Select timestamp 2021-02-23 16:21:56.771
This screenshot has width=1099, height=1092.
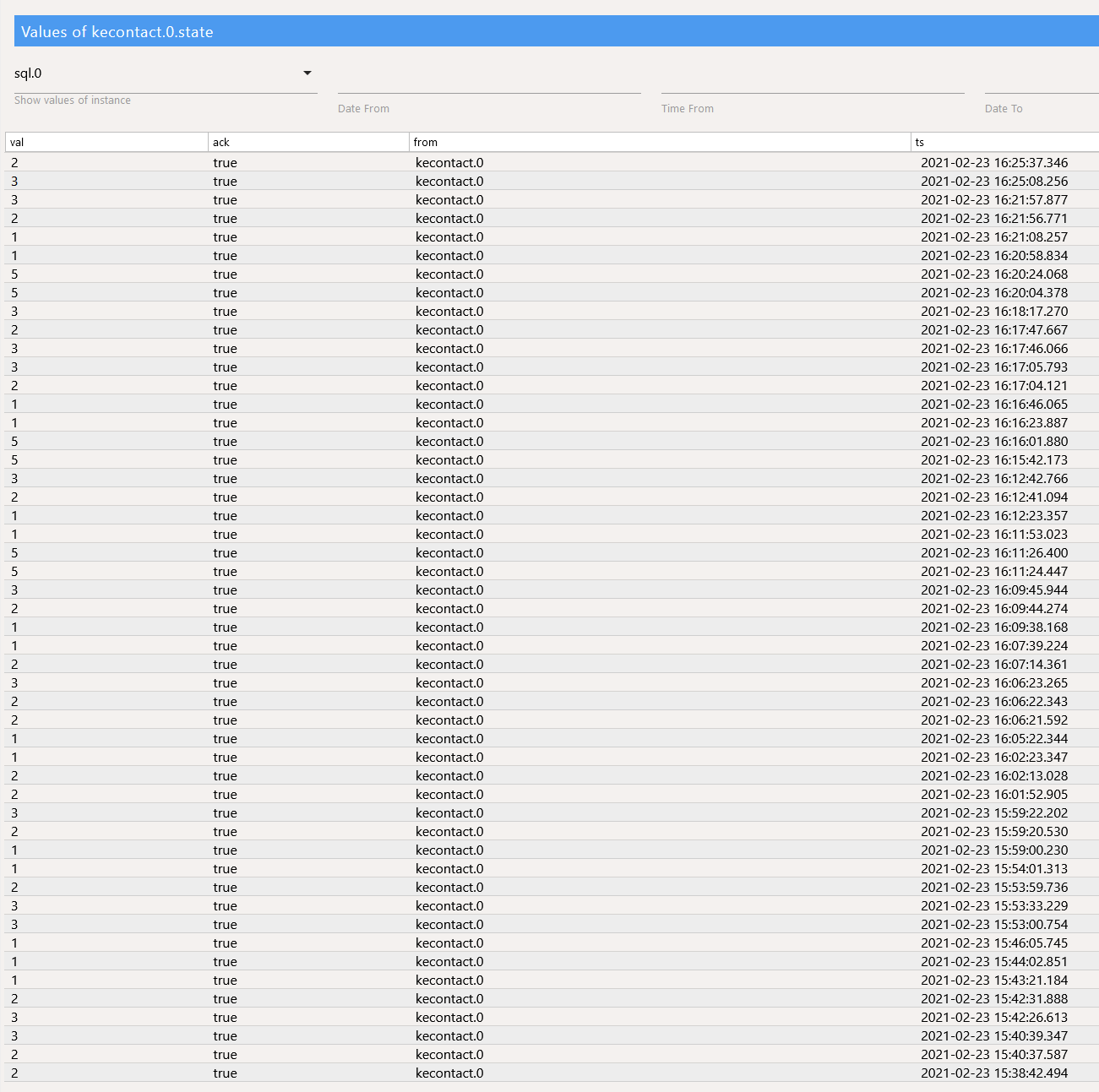point(994,219)
